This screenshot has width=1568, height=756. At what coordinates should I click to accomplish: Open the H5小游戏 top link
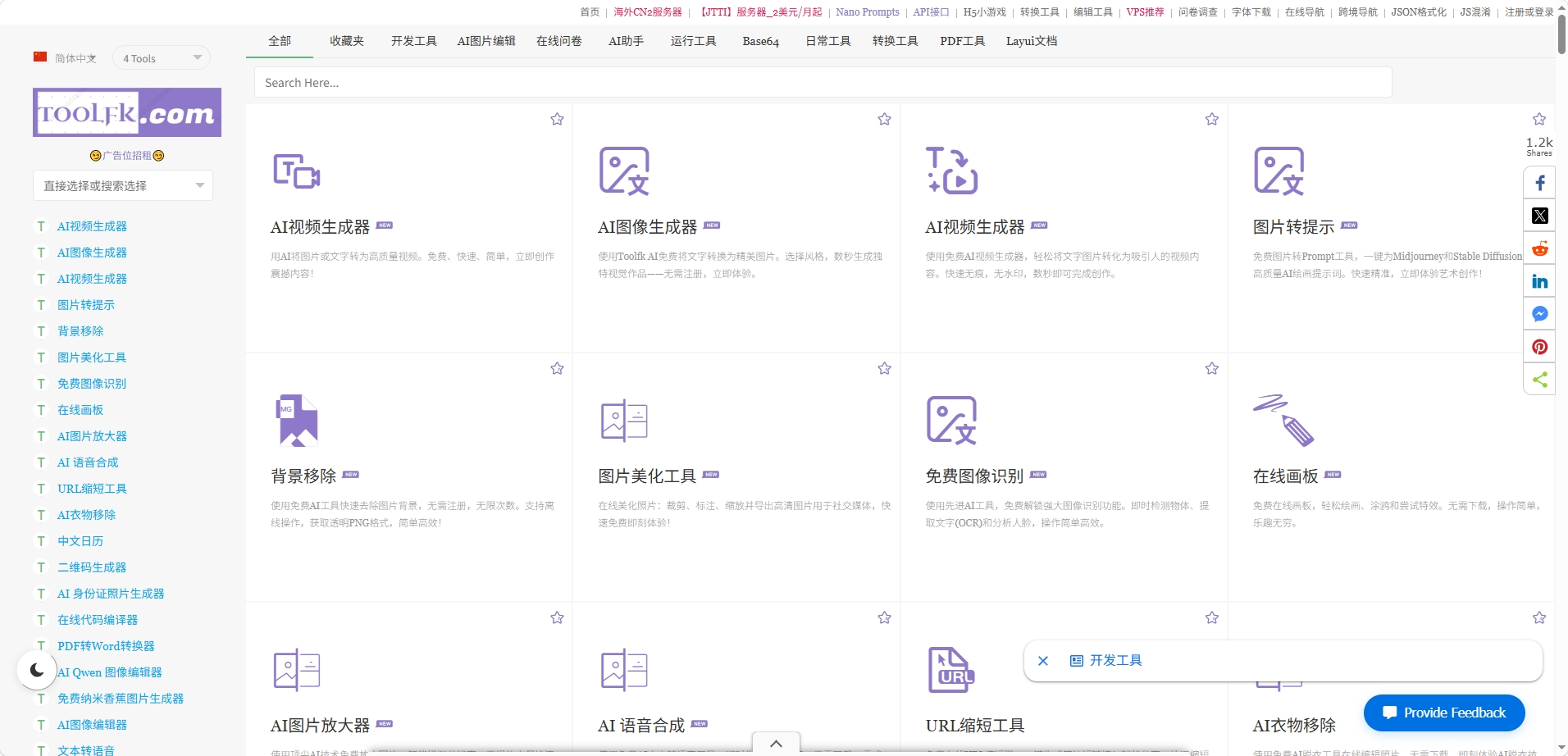984,12
